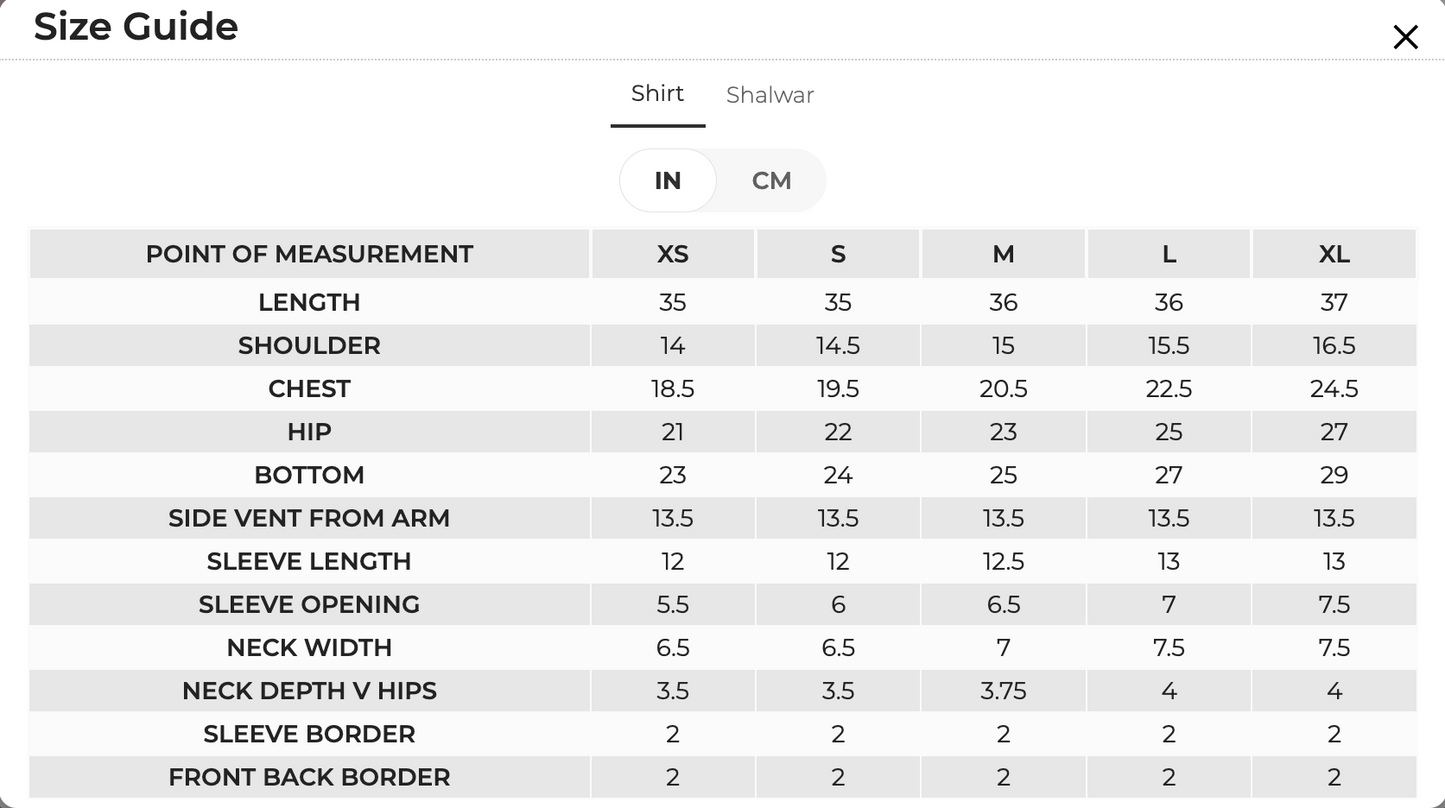Click the 3.75 neck depth value

coord(1003,691)
